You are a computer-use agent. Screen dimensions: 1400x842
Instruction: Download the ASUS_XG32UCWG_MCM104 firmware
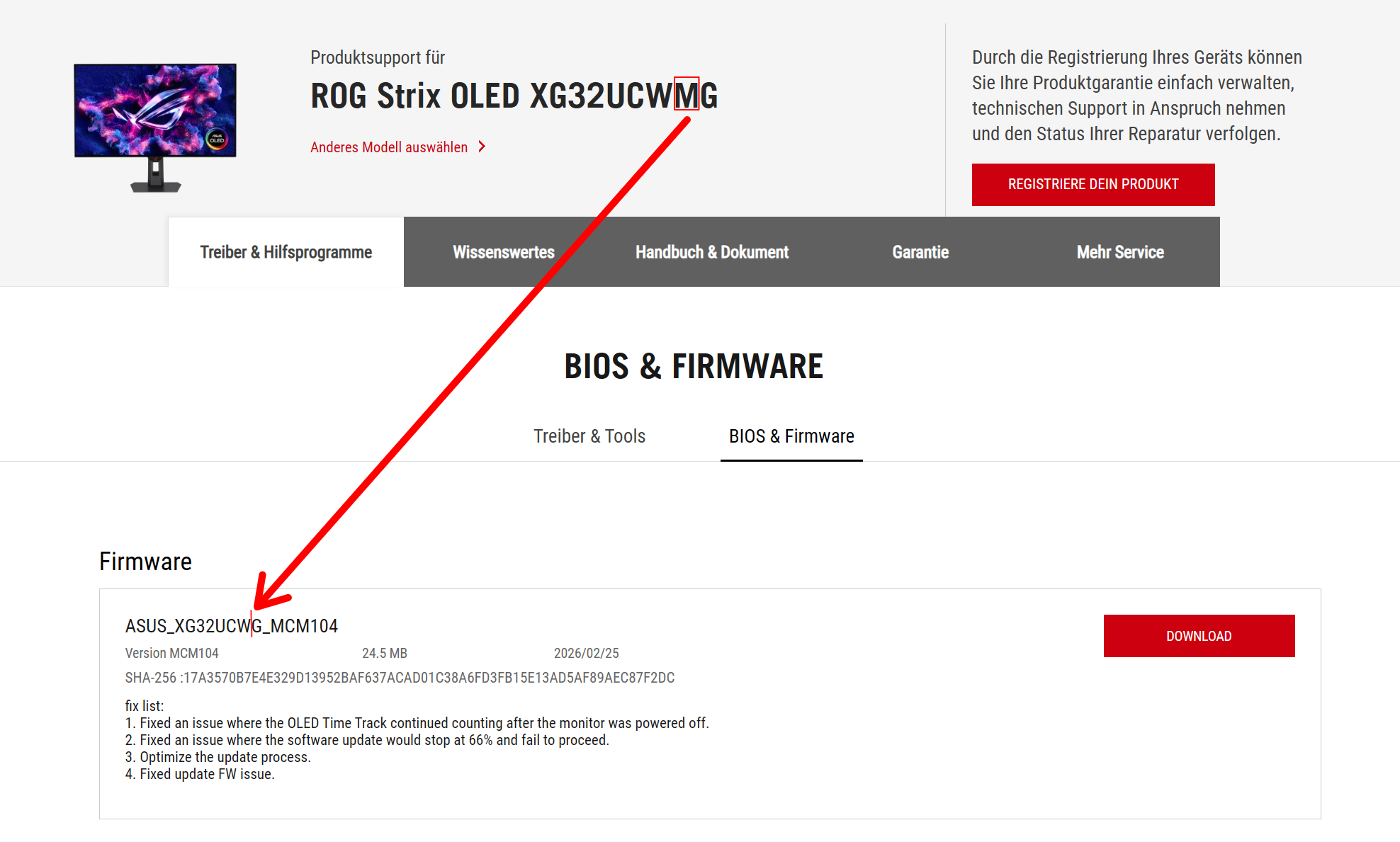[1198, 636]
